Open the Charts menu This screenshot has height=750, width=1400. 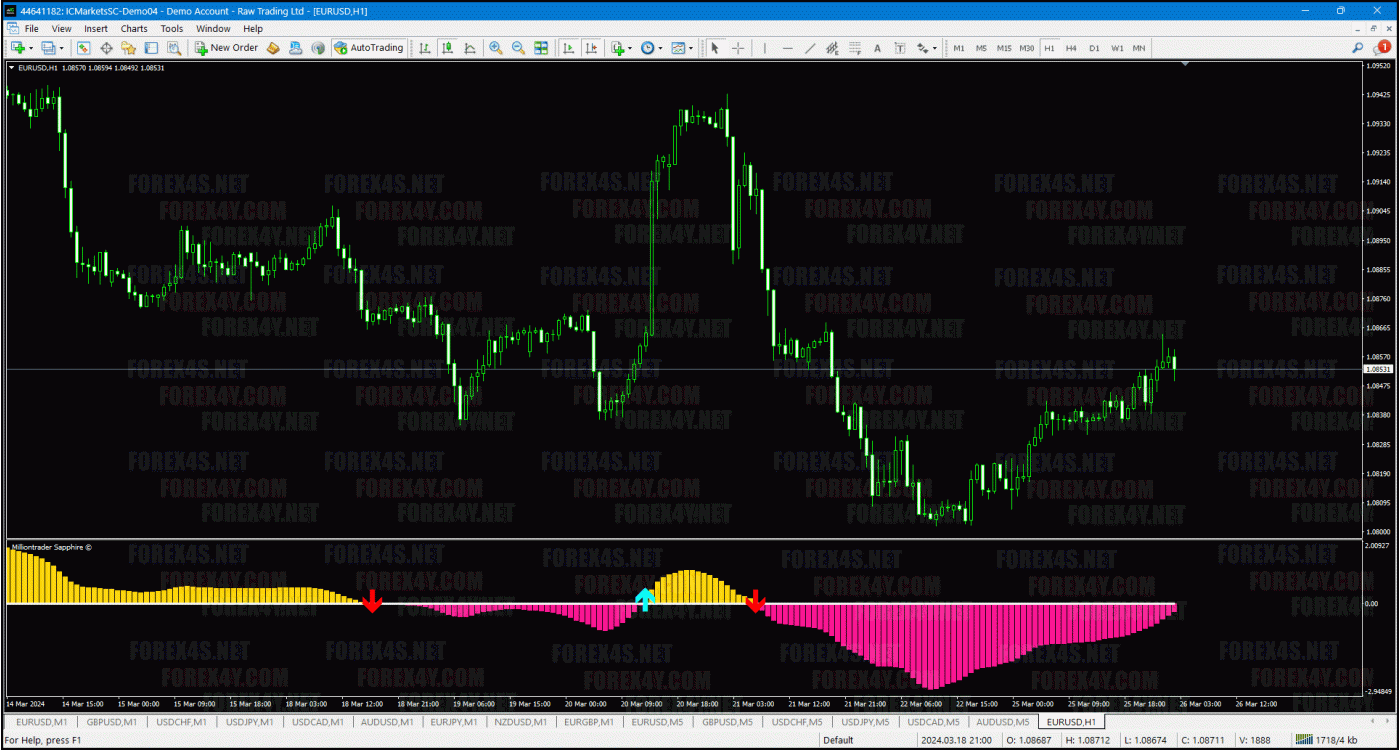coord(133,28)
